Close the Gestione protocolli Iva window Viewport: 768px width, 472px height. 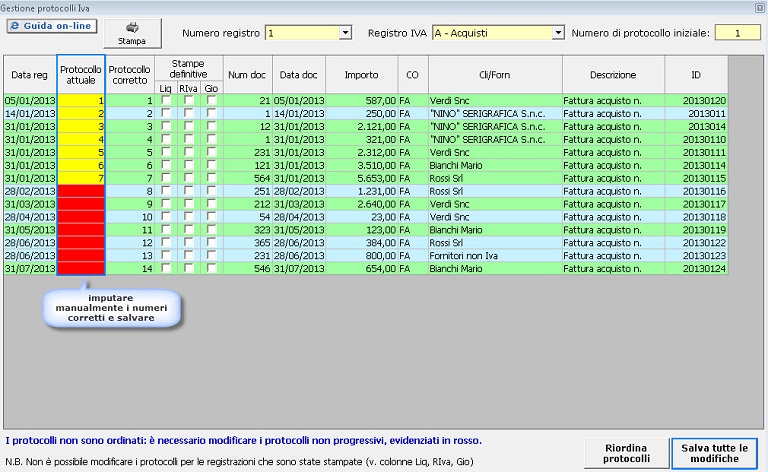point(759,8)
